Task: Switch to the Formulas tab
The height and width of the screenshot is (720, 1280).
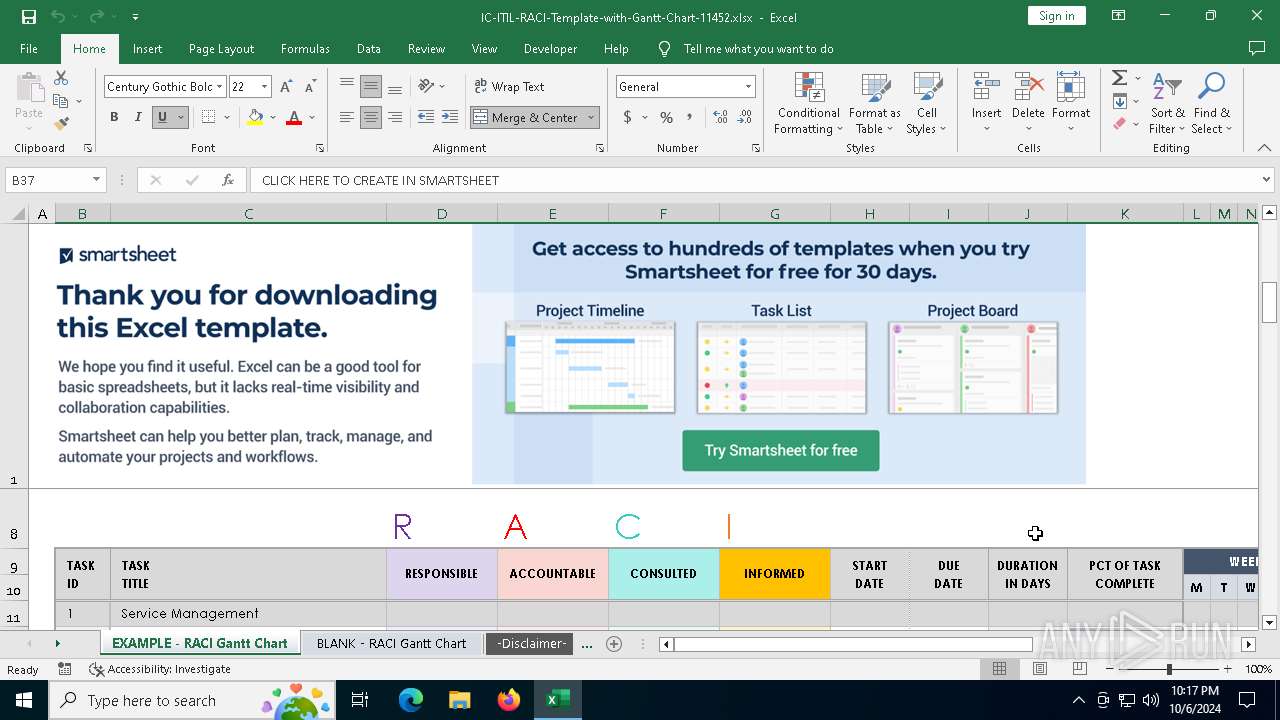Action: point(305,48)
